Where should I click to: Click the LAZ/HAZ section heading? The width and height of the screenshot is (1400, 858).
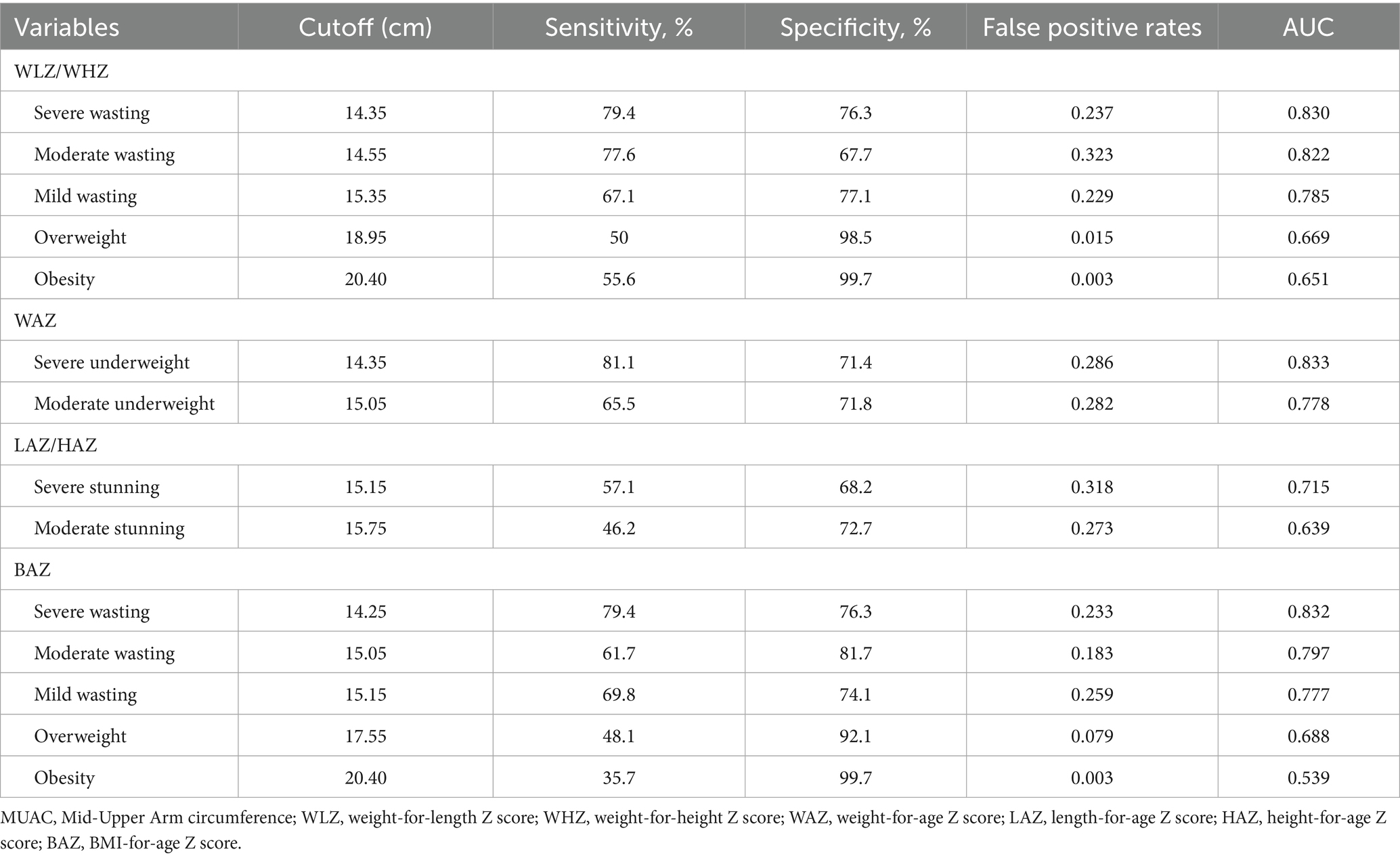pyautogui.click(x=56, y=445)
